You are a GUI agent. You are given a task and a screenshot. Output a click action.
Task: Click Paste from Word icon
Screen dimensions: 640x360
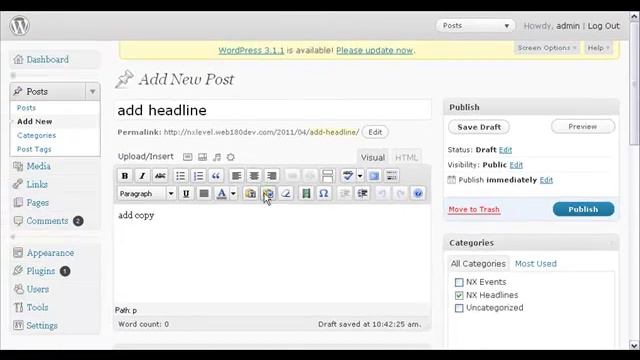point(268,193)
